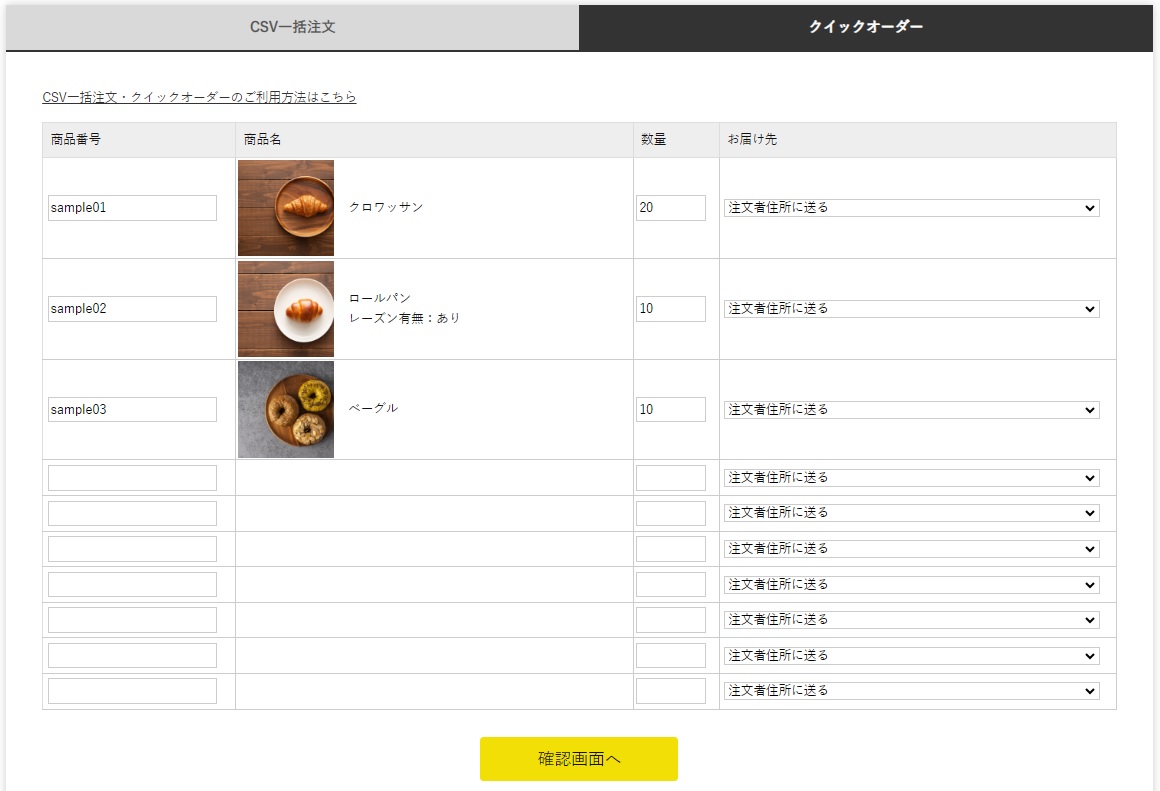Click the first empty quantity field
This screenshot has width=1160, height=791.
coord(670,478)
